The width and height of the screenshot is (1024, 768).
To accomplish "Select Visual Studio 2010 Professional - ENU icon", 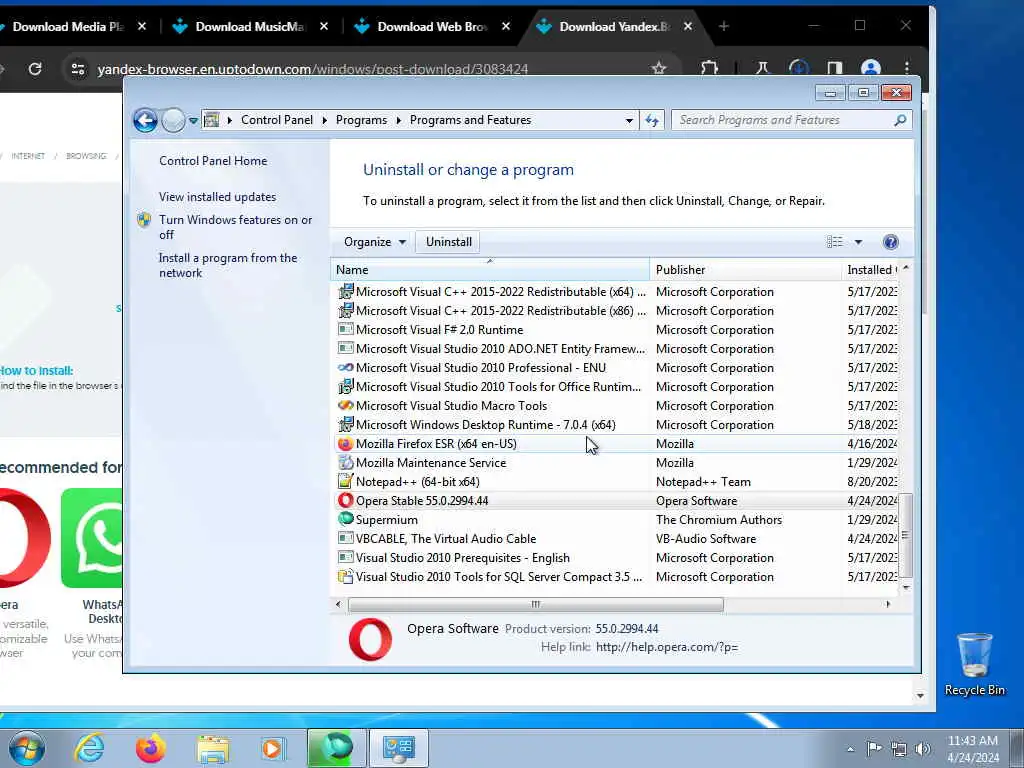I will click(345, 368).
